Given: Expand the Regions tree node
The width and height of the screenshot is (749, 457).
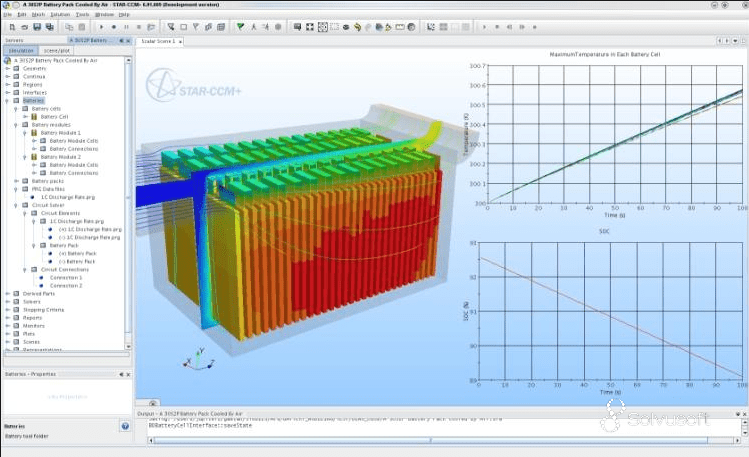Looking at the screenshot, I should pyautogui.click(x=8, y=85).
